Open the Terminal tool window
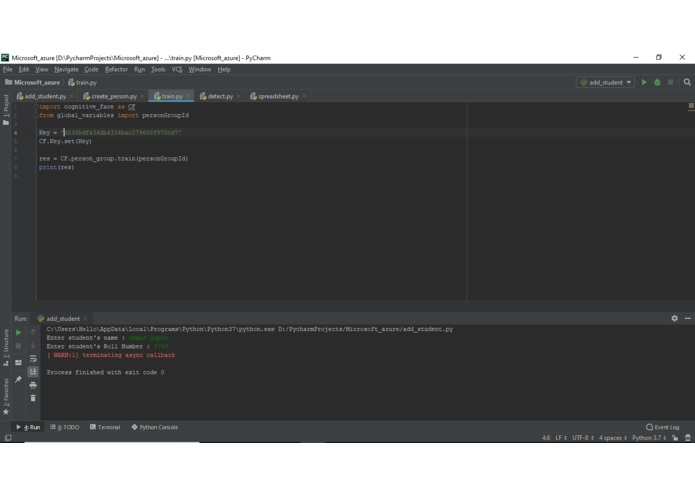Viewport: 695px width, 494px height. click(x=105, y=427)
